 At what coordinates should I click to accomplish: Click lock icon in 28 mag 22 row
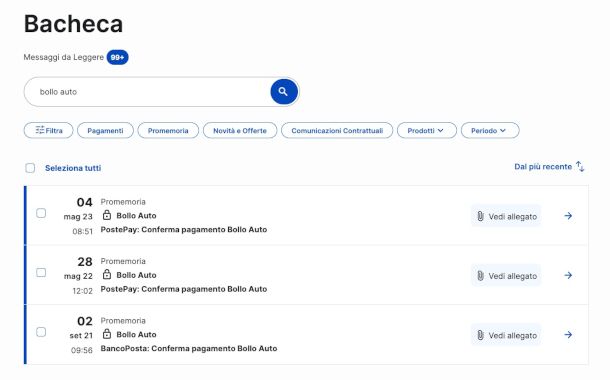107,275
